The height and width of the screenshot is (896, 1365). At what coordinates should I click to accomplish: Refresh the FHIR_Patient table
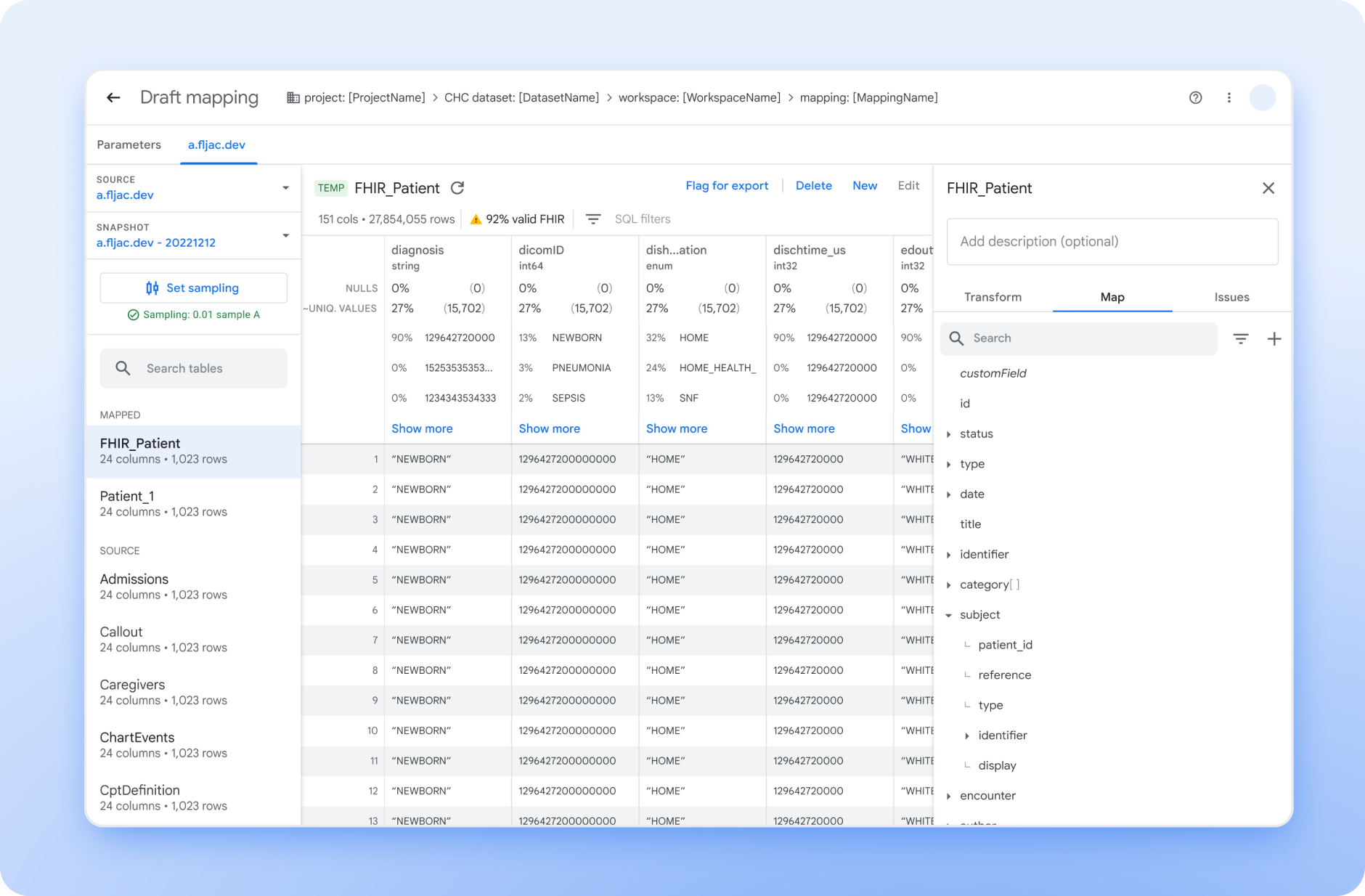(x=457, y=188)
